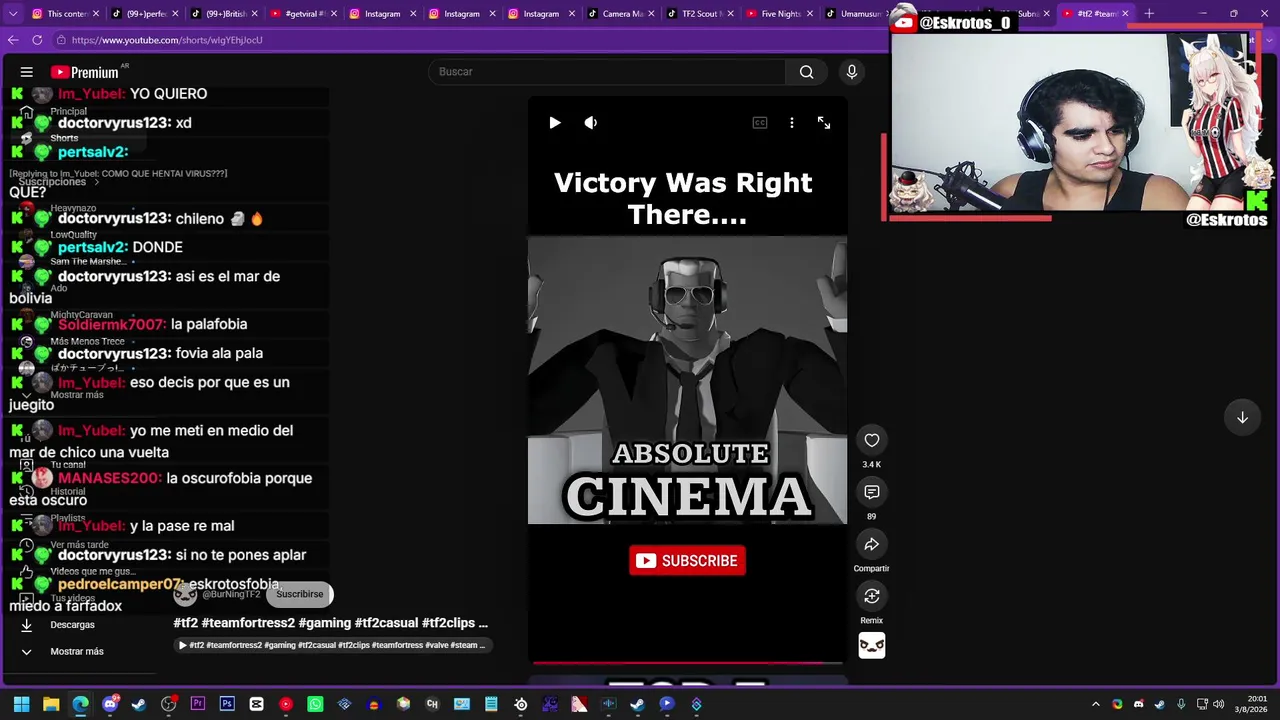The height and width of the screenshot is (720, 1280).
Task: Seek on the Short's red progress bar
Action: click(687, 662)
